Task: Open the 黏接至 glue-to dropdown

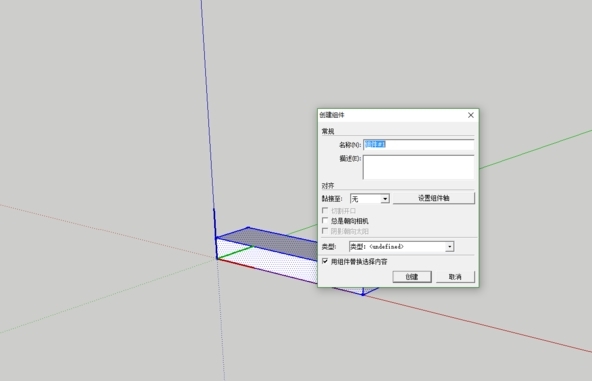Action: point(370,199)
